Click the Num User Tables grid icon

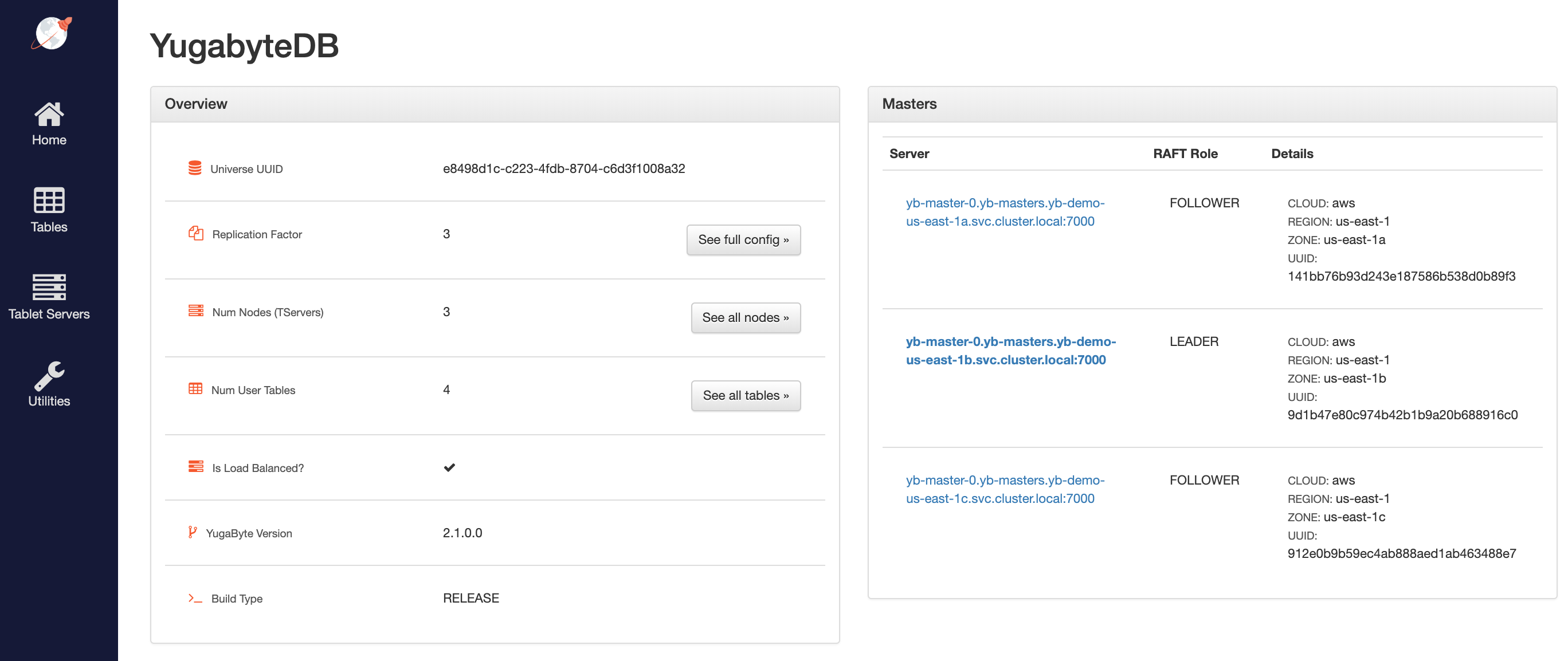point(195,389)
